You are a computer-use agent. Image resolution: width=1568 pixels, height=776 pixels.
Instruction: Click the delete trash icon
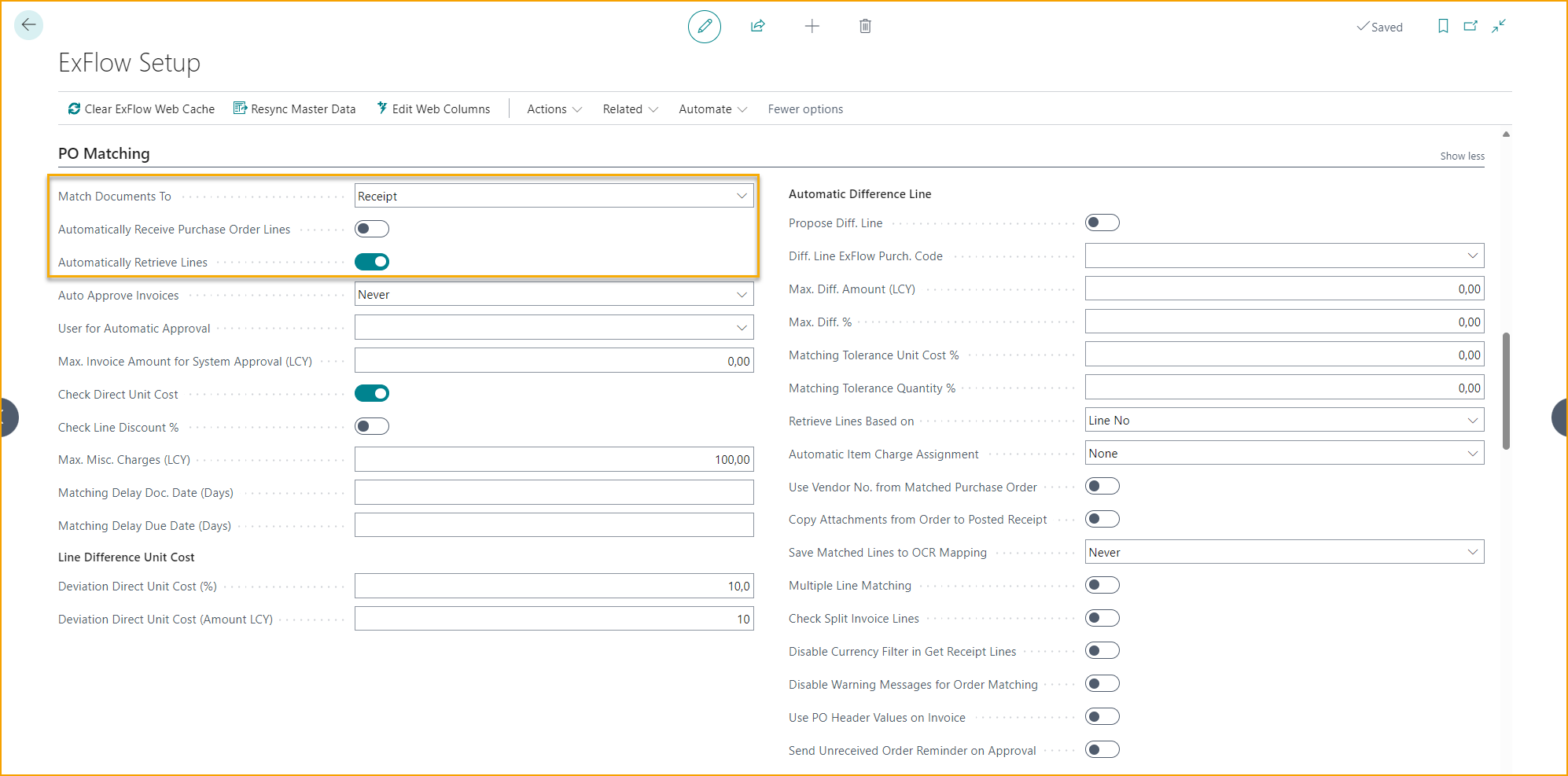point(865,26)
